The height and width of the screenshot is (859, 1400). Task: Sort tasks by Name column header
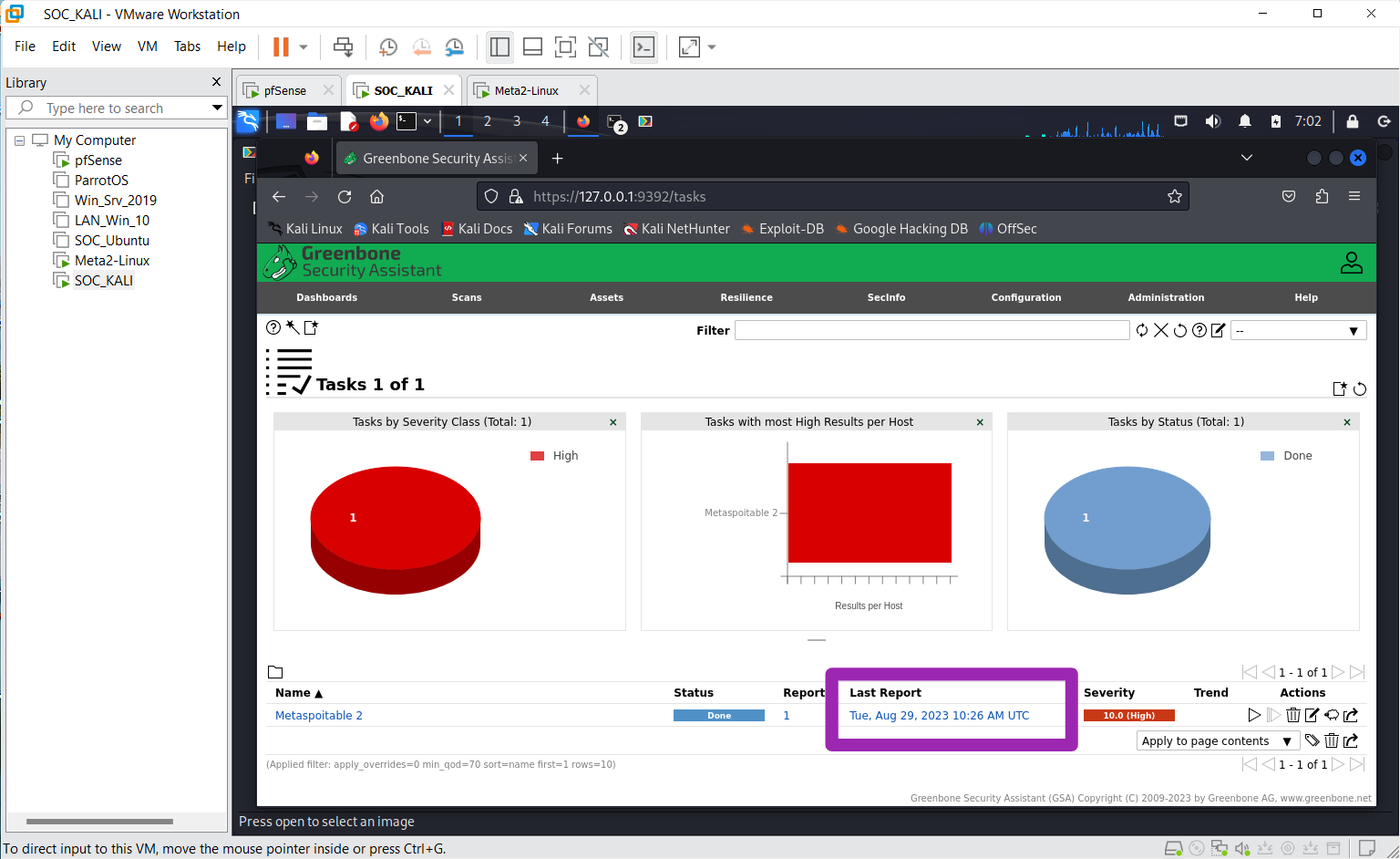pyautogui.click(x=299, y=693)
